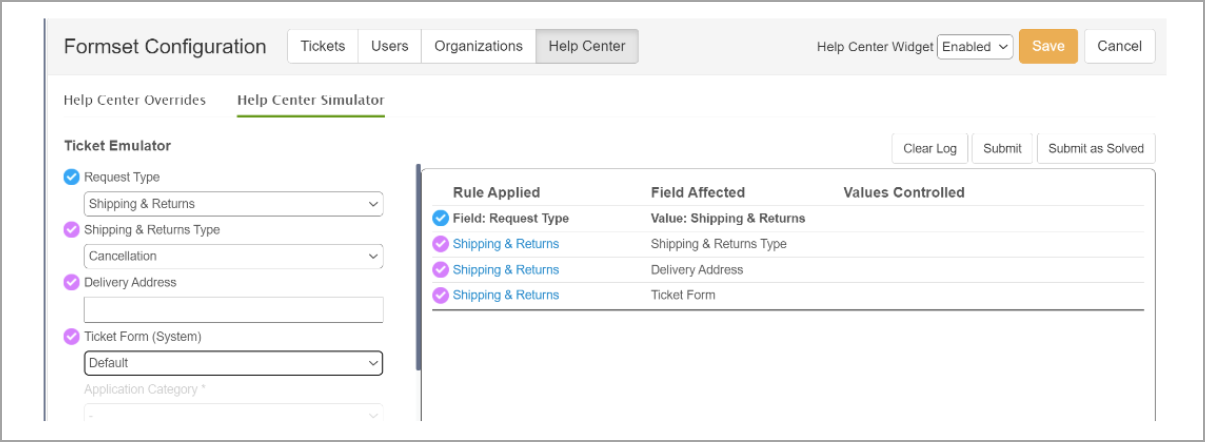Screen dimensions: 1205x442
Task: Click the Application Category * label
Action: 145,390
